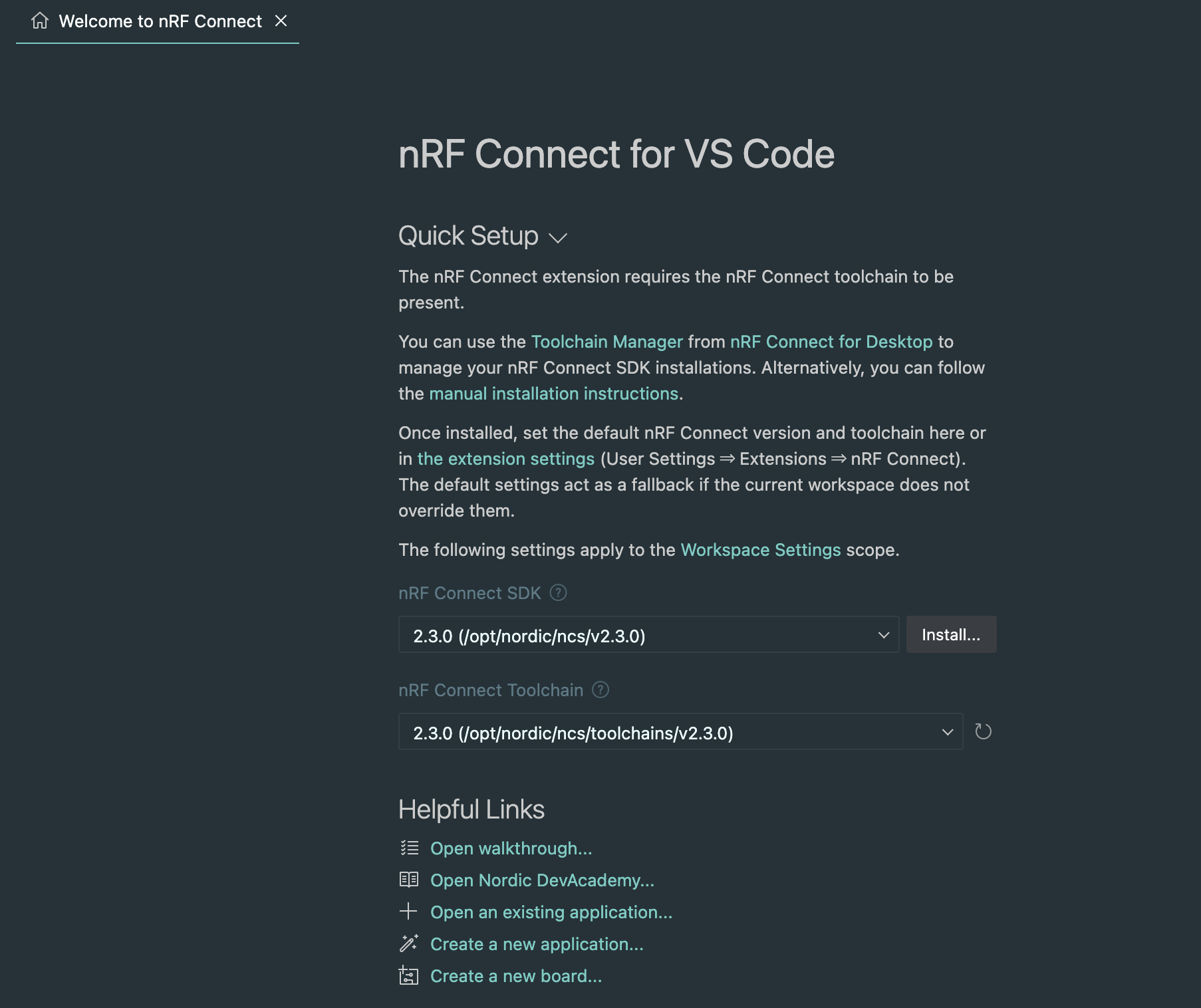Image resolution: width=1201 pixels, height=1008 pixels.
Task: Click the magic wand icon beside new application
Action: pos(409,943)
